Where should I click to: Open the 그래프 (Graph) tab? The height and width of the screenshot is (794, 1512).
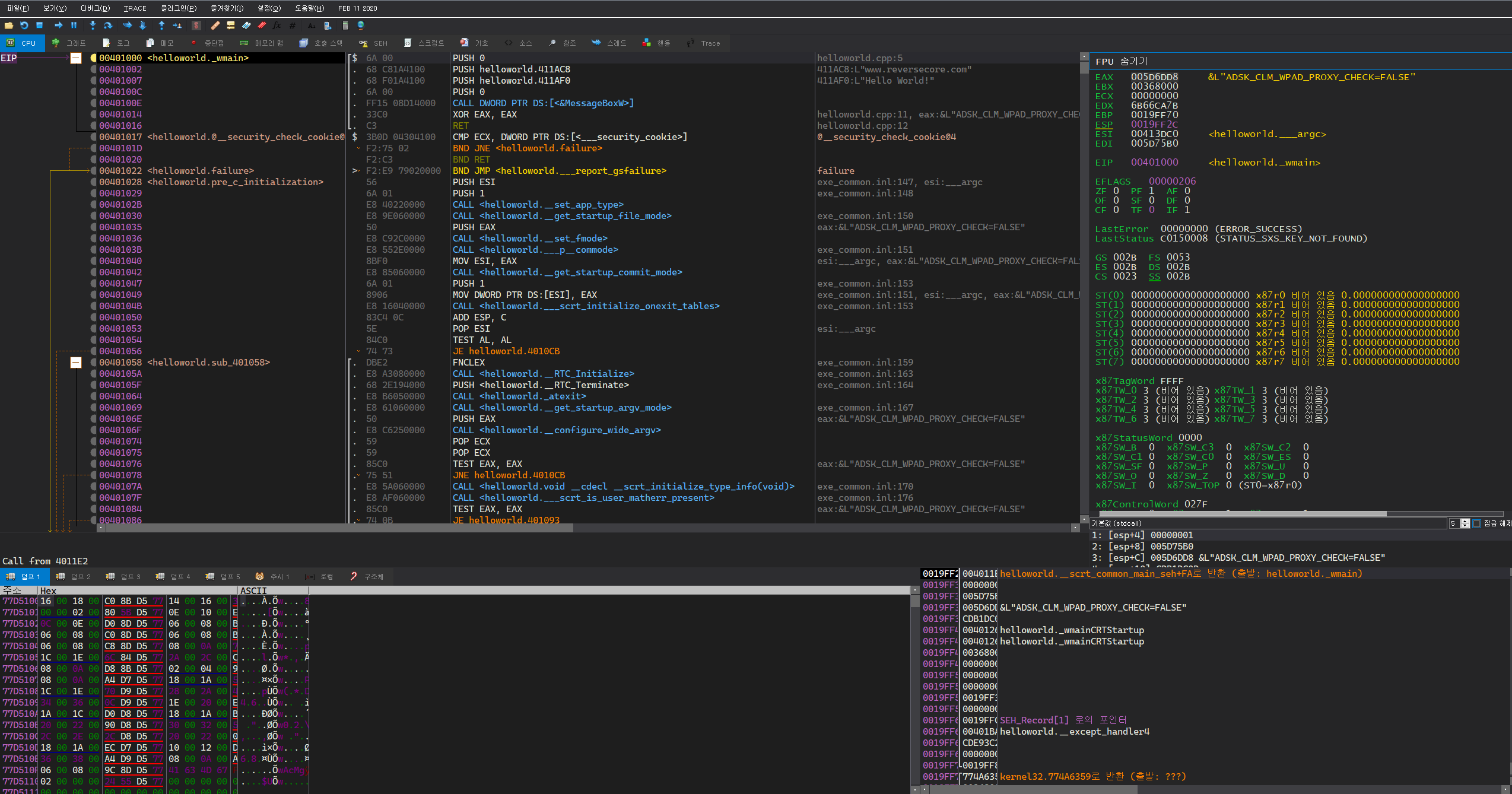[69, 43]
